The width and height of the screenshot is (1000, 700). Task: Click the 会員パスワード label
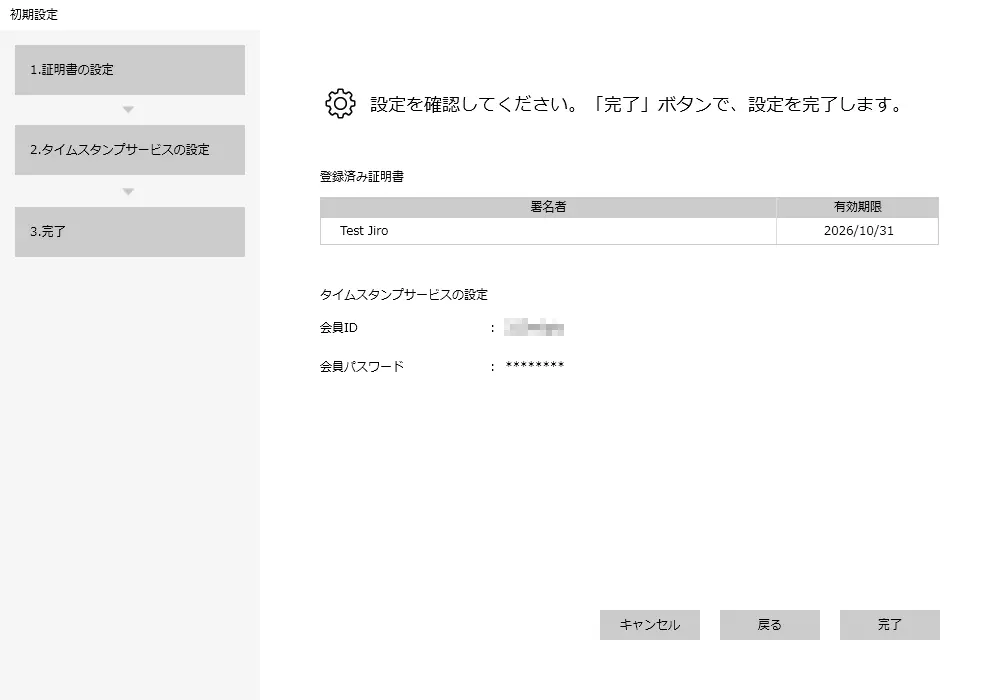[x=361, y=367]
